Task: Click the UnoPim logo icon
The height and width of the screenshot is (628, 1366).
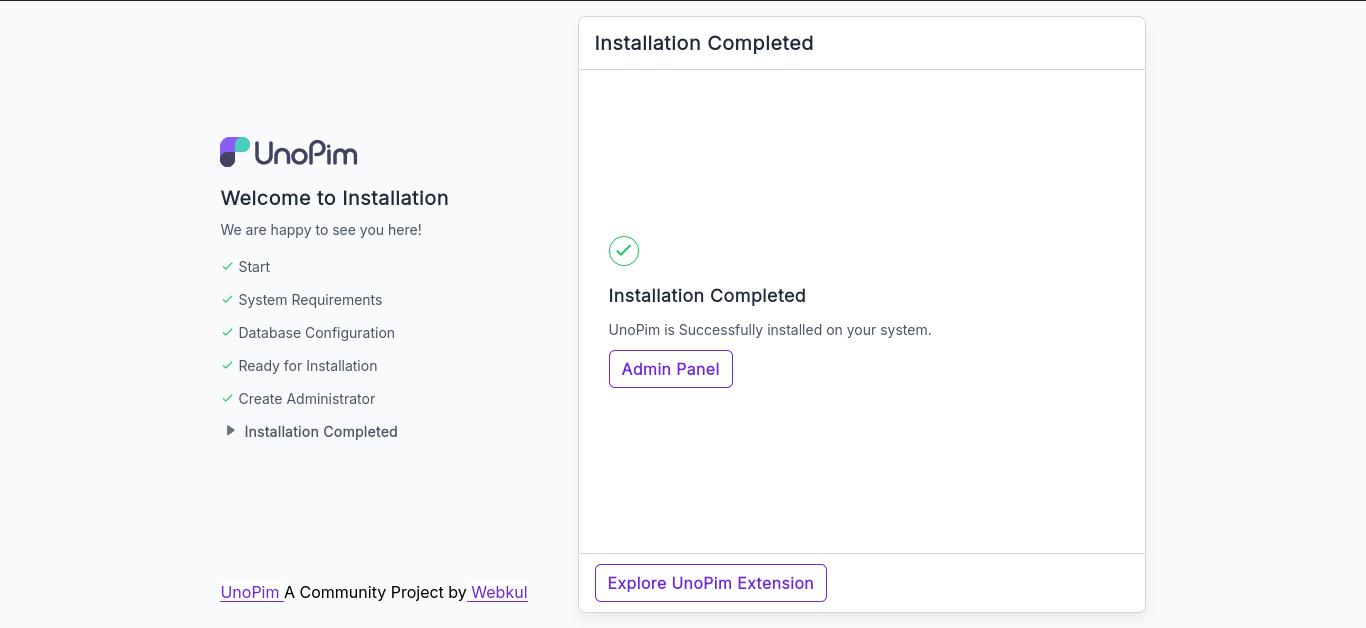Action: tap(235, 152)
